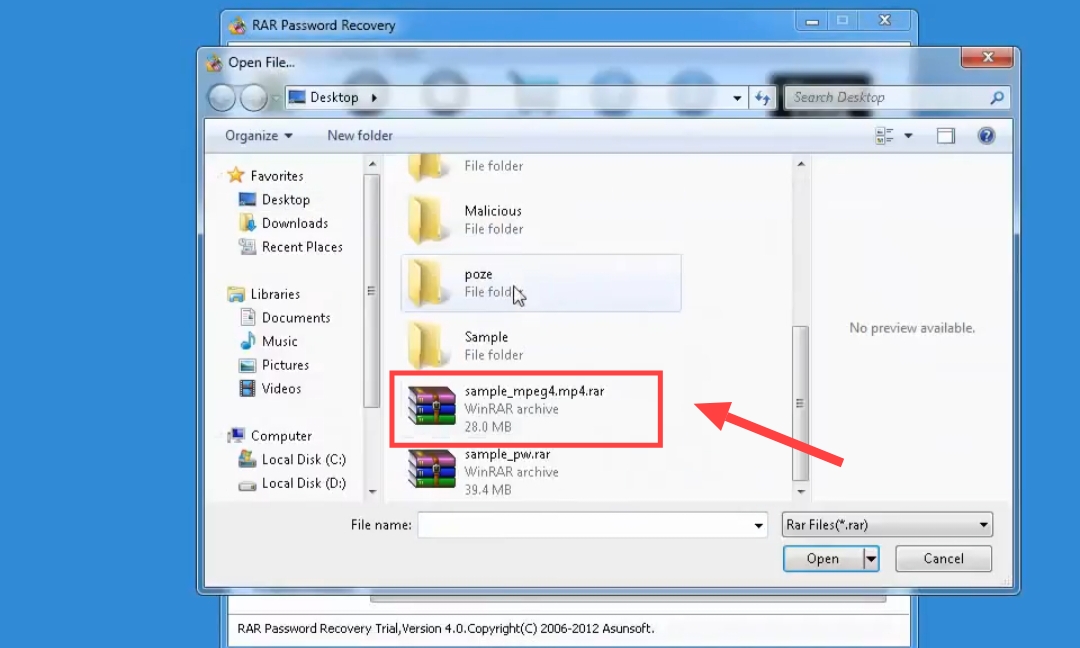Select the Sample folder icon
The width and height of the screenshot is (1080, 648).
point(426,345)
